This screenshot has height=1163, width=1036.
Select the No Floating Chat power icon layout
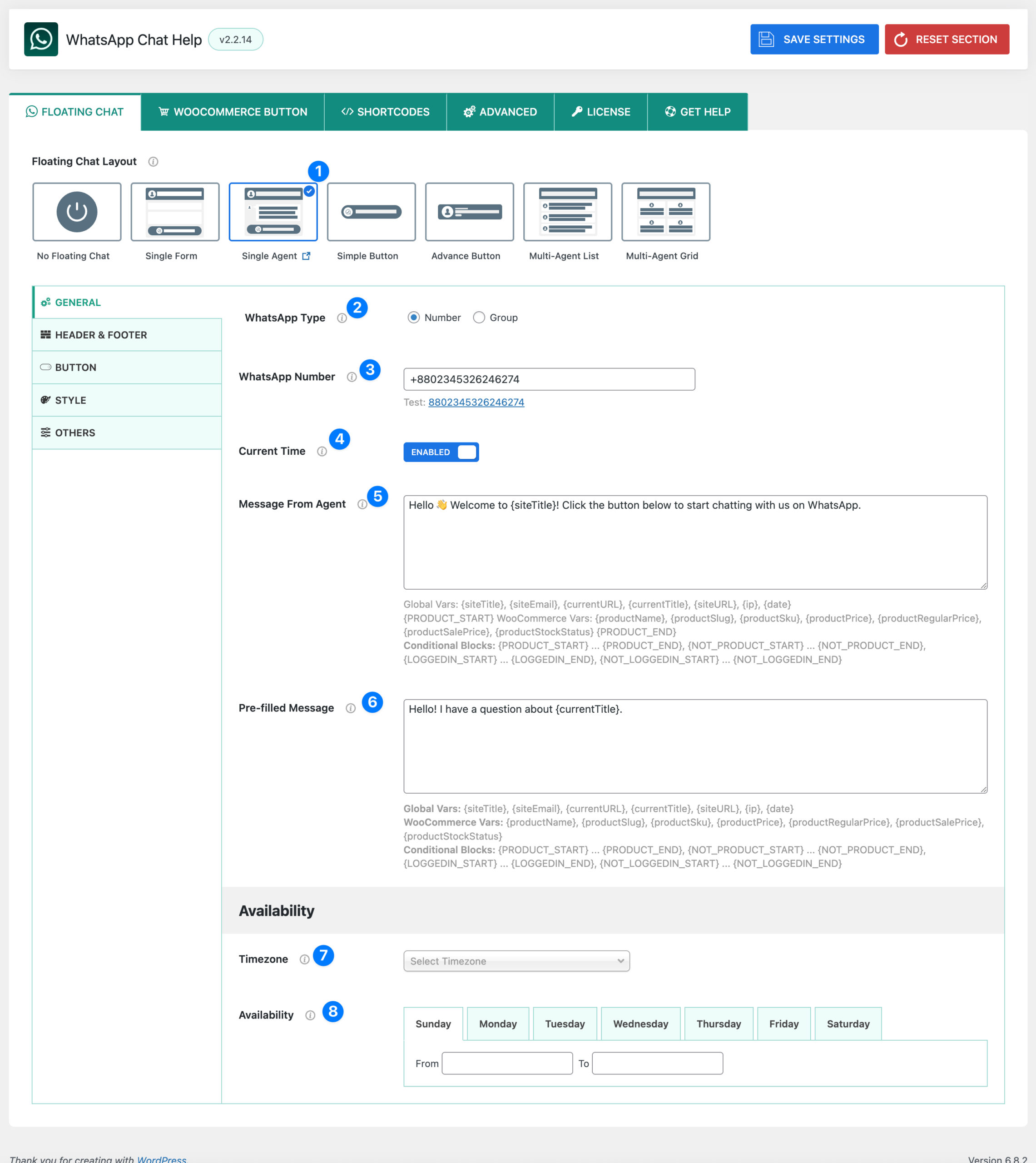pyautogui.click(x=77, y=212)
